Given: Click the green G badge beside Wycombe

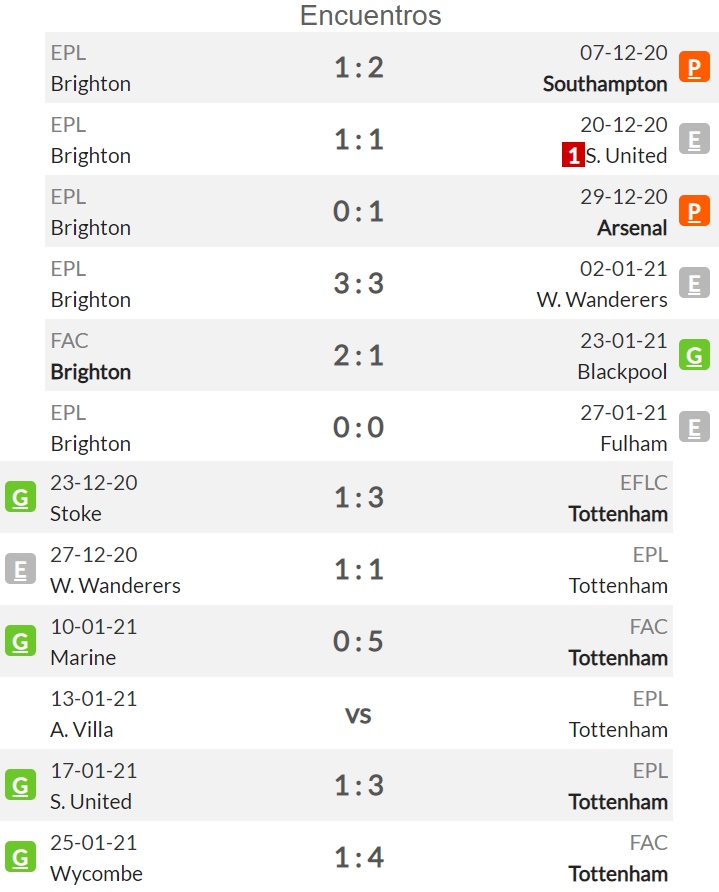Looking at the screenshot, I should pyautogui.click(x=20, y=857).
